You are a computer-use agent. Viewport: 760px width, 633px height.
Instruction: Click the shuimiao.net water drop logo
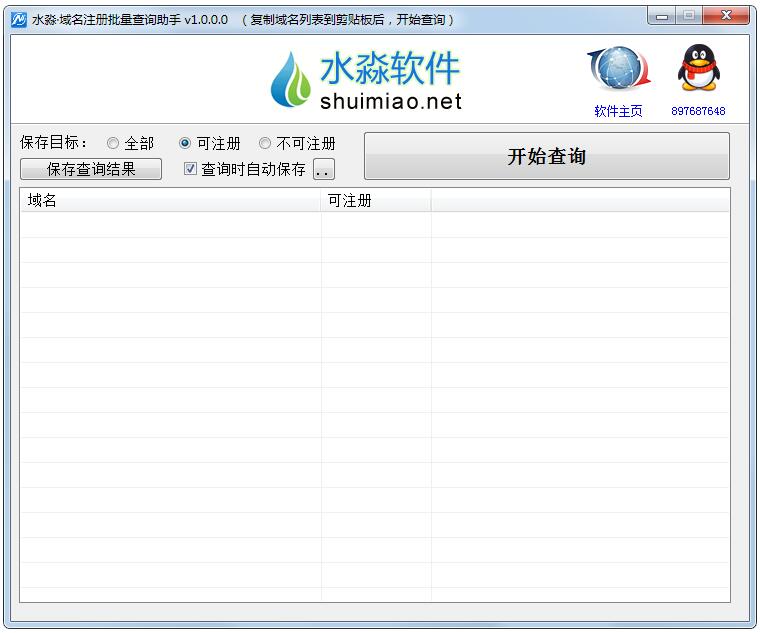point(290,79)
